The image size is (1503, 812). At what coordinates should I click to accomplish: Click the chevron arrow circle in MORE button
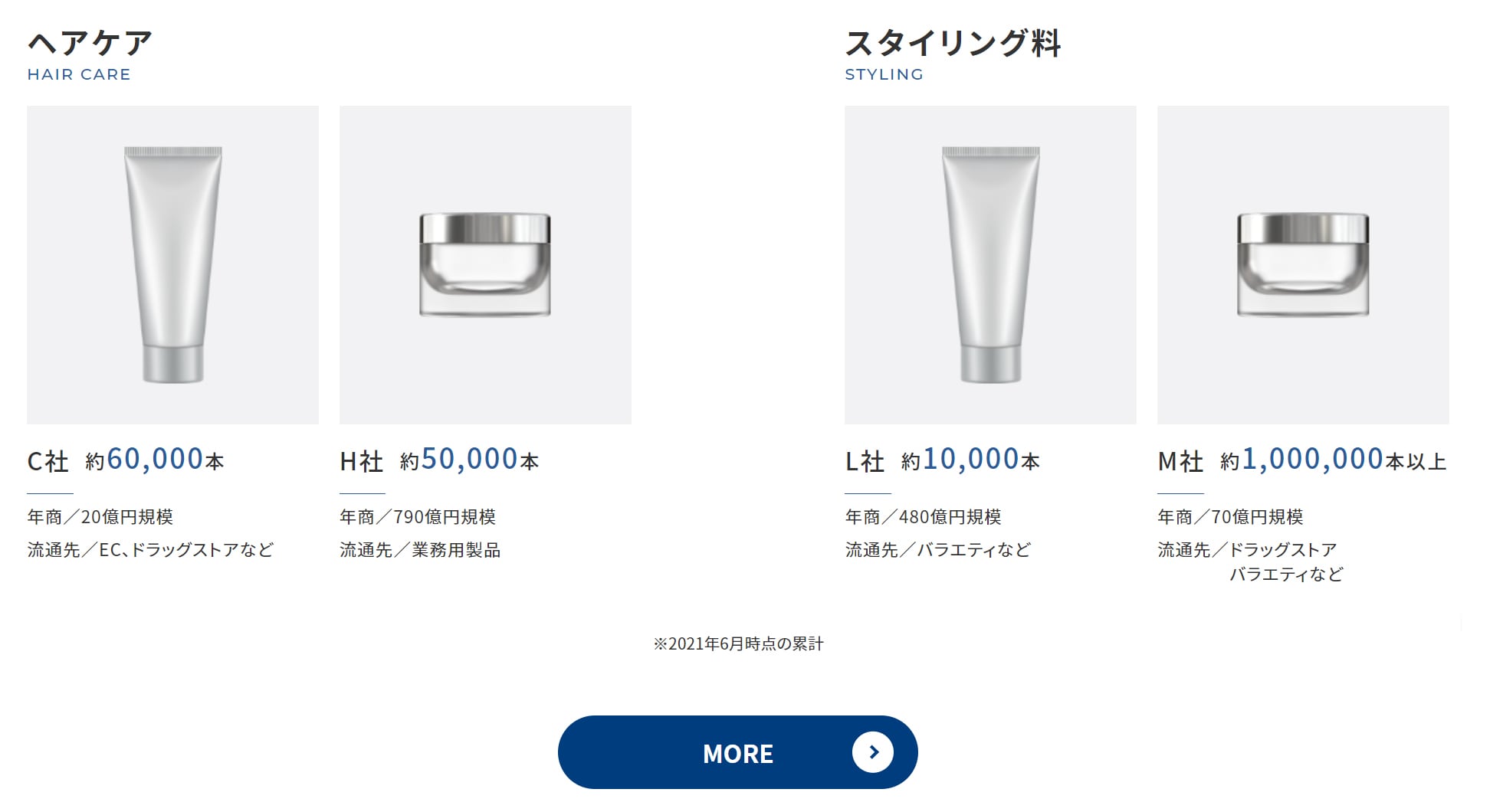pyautogui.click(x=873, y=752)
